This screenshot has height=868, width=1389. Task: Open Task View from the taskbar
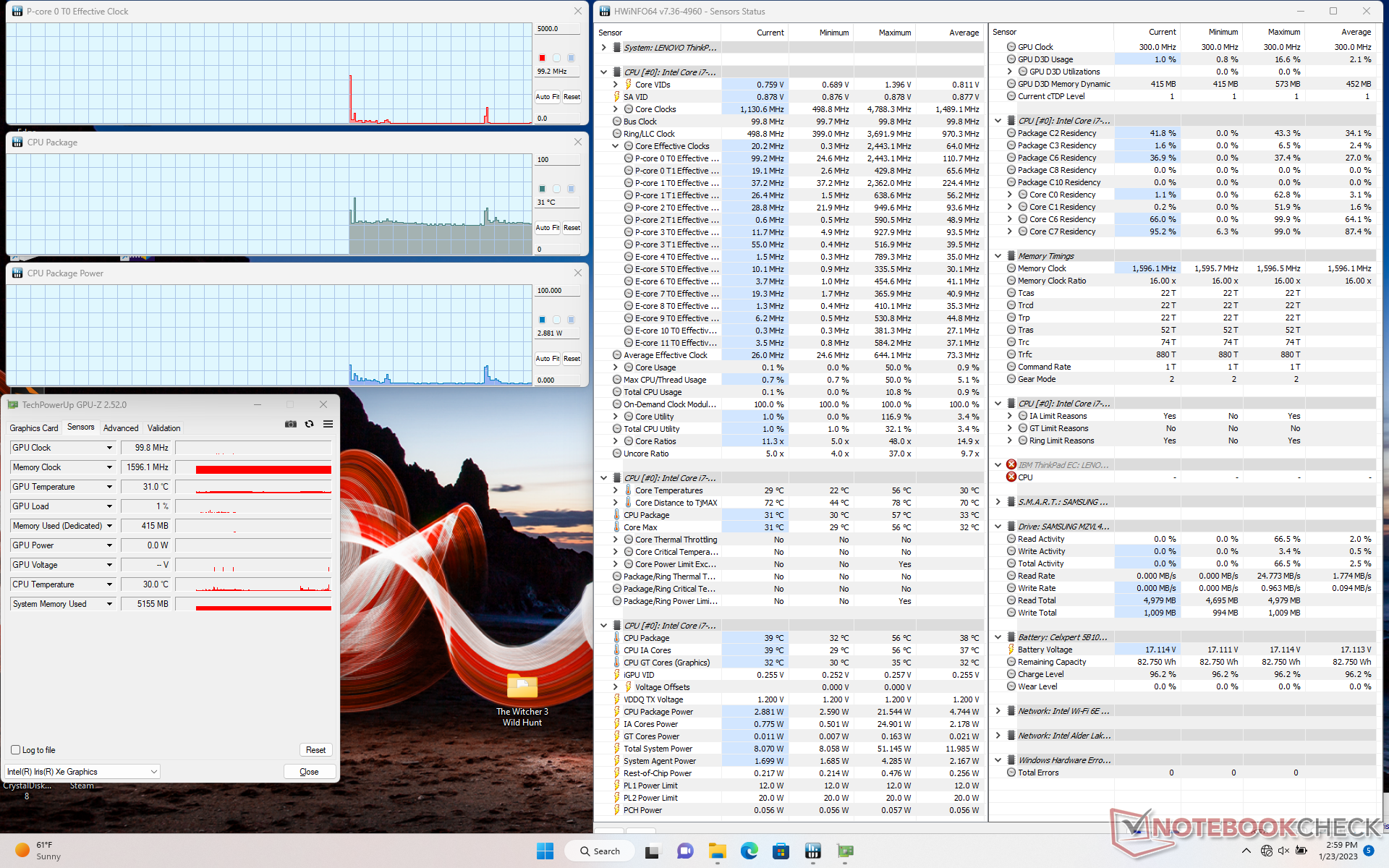[652, 851]
